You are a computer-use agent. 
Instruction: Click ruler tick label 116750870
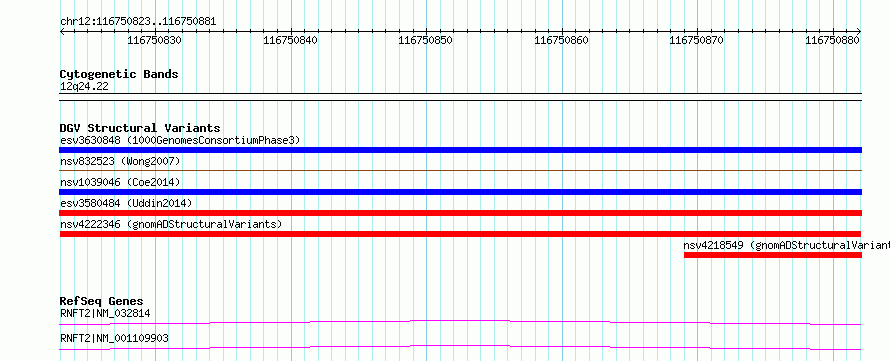[697, 40]
